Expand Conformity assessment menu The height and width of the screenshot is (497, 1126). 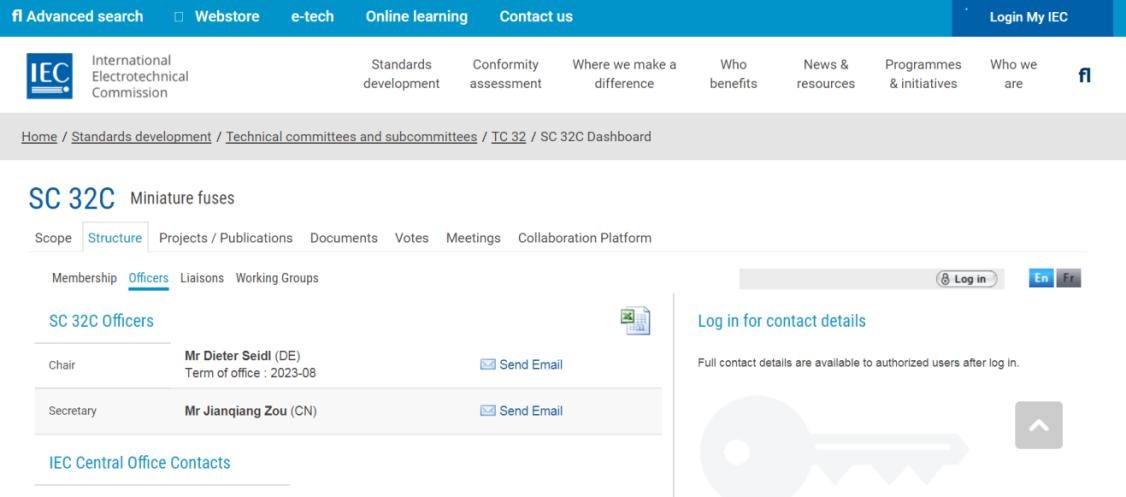[x=505, y=74]
